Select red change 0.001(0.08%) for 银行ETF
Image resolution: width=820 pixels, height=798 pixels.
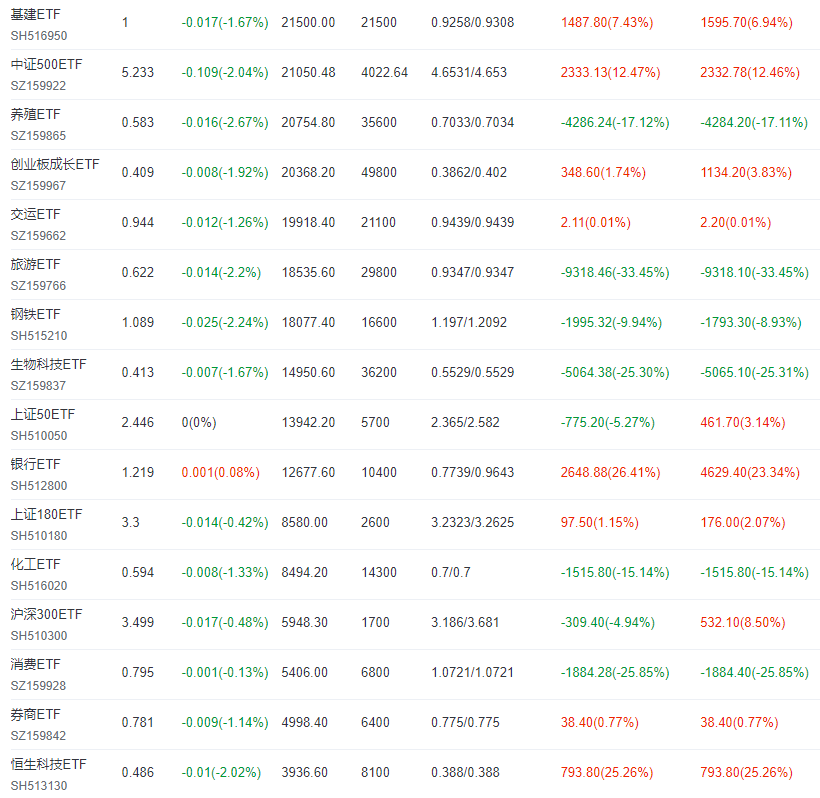[x=221, y=472]
